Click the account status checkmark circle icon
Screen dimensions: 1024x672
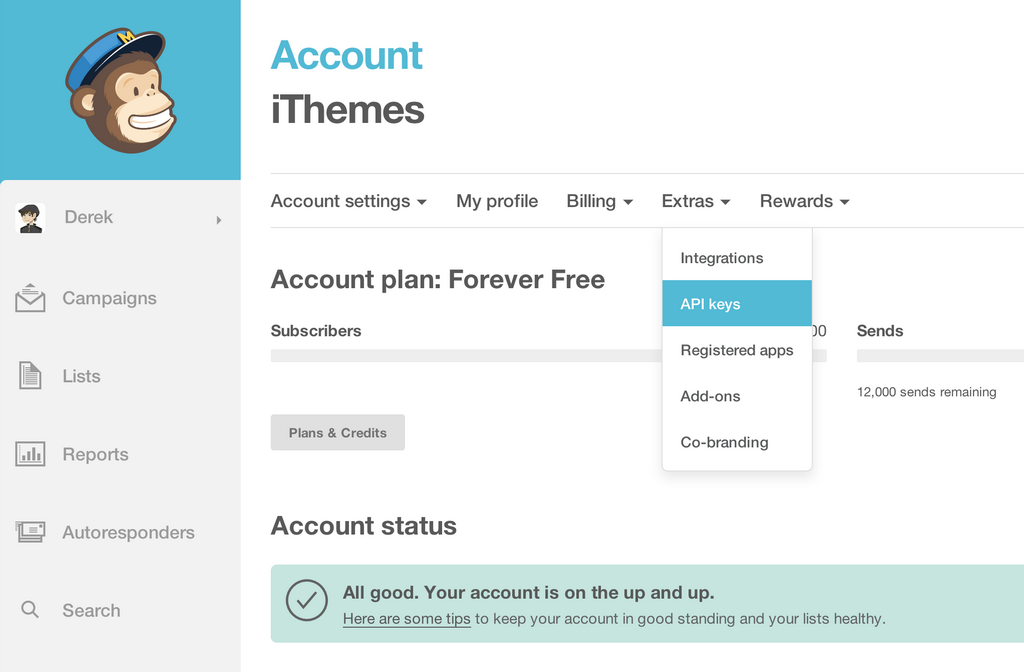(306, 600)
